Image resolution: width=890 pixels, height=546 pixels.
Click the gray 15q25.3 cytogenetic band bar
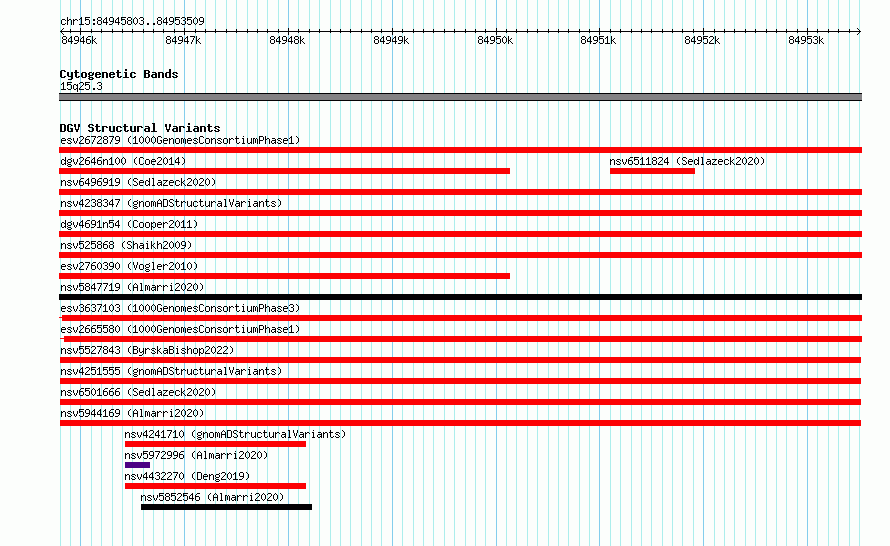460,97
